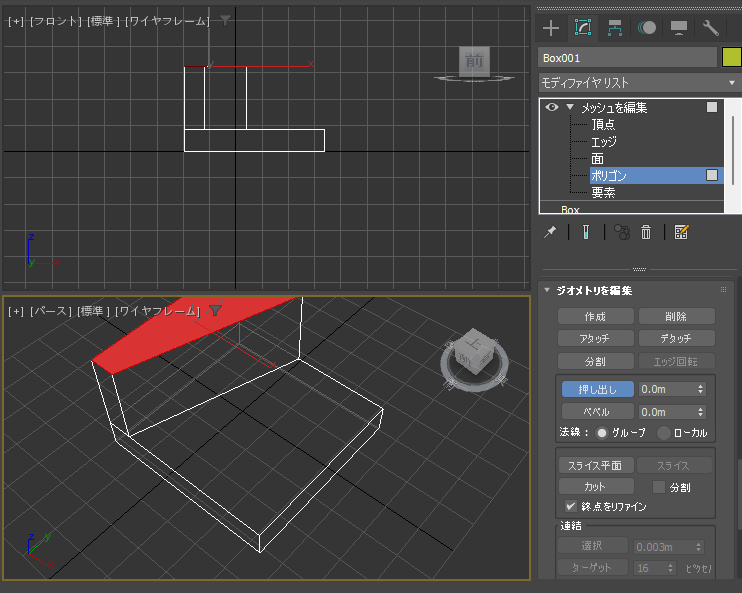Open the Front viewport [+] menu
Viewport: 742px width, 593px height.
coord(16,21)
